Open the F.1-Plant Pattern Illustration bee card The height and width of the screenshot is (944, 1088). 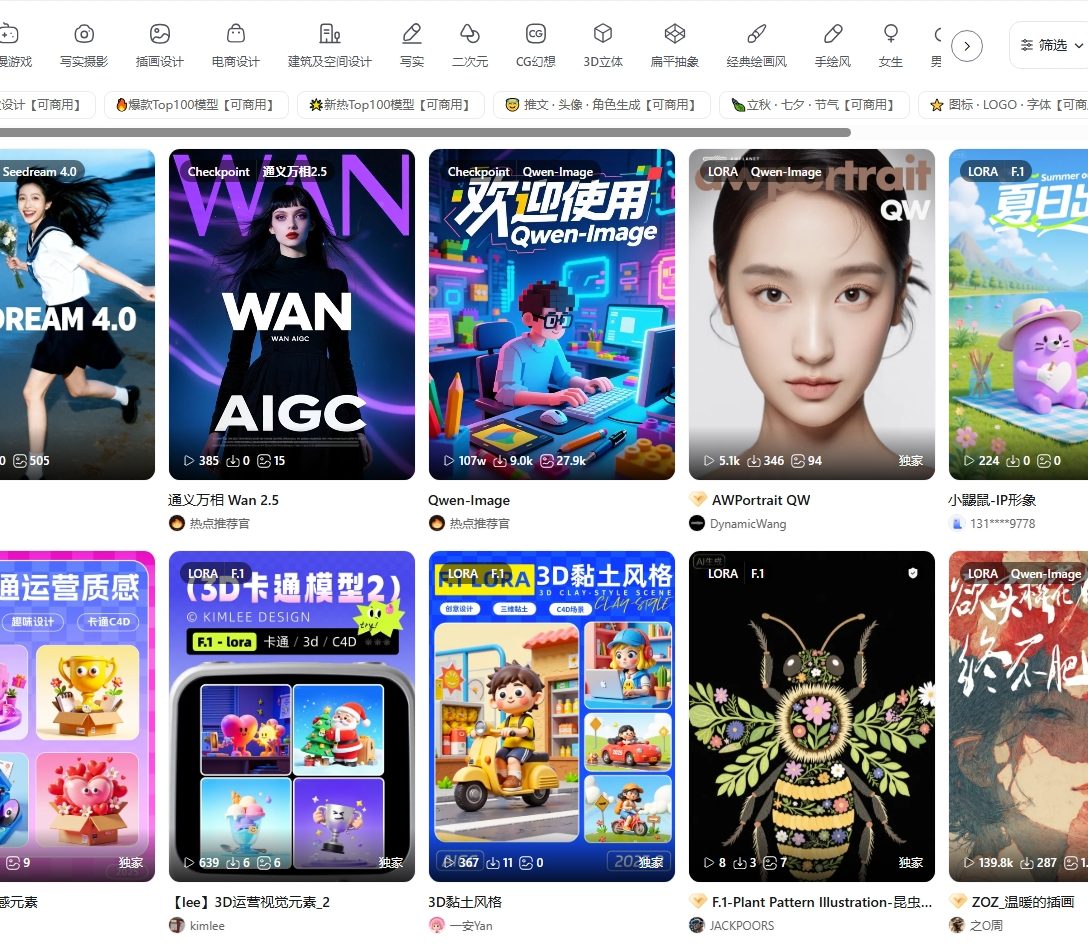[812, 715]
